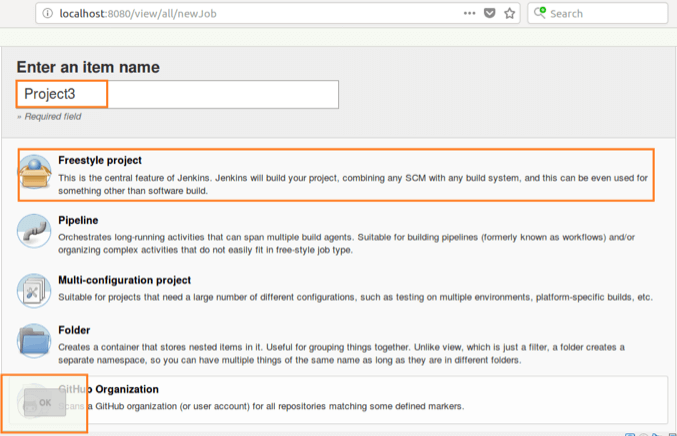Click the GitHub organization description text
The width and height of the screenshot is (677, 436).
point(261,406)
